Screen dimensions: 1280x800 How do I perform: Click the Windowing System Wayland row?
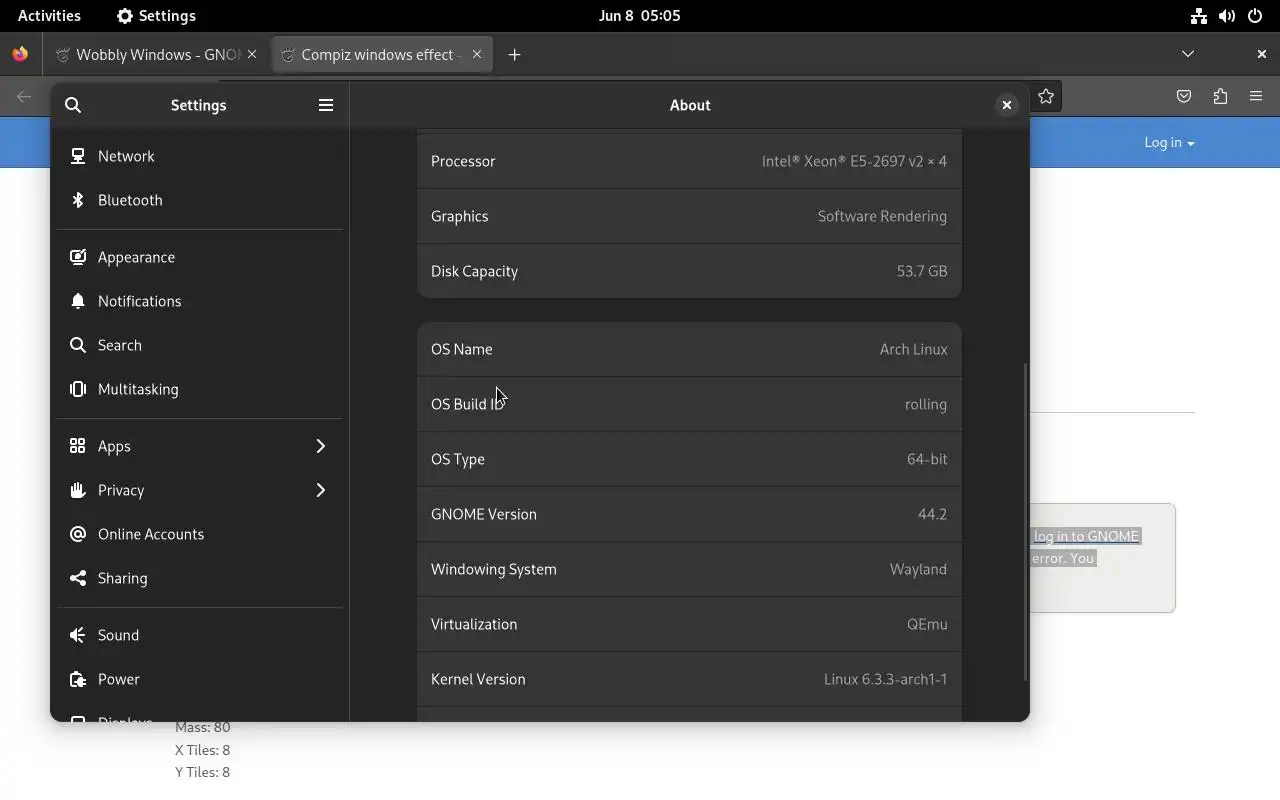pos(689,569)
